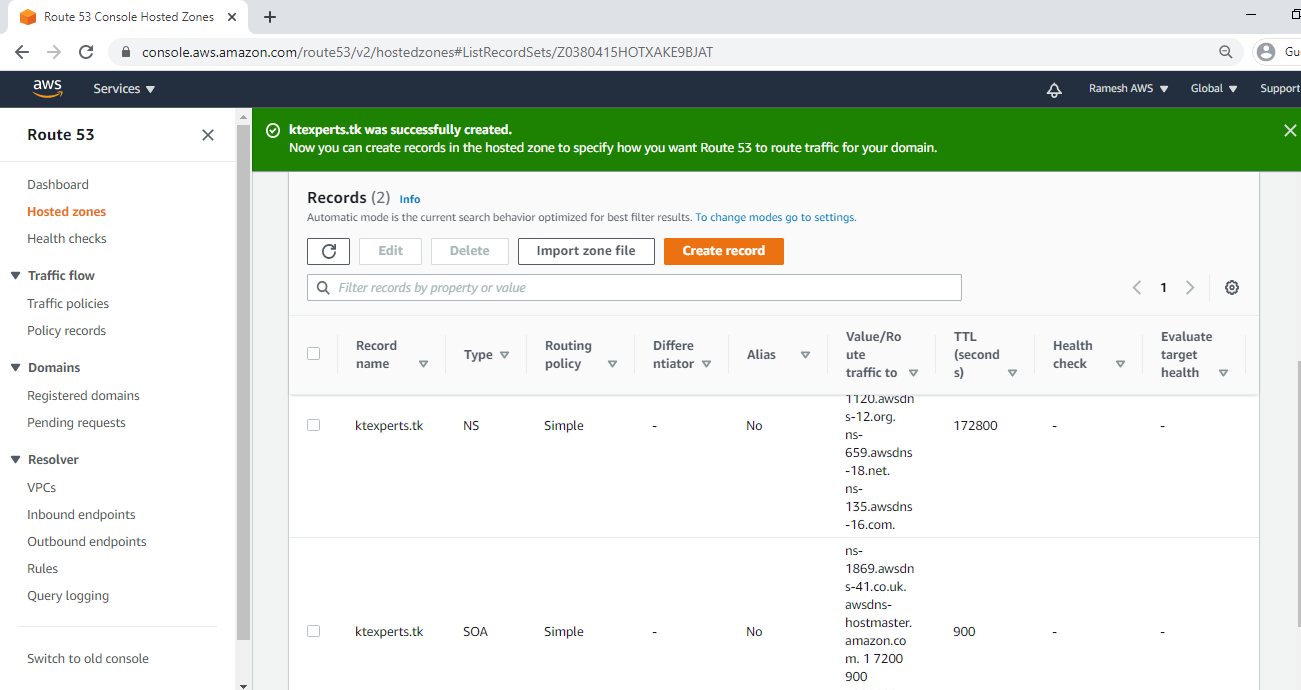The height and width of the screenshot is (690, 1301).
Task: Open the Global region dropdown
Action: 1214,89
